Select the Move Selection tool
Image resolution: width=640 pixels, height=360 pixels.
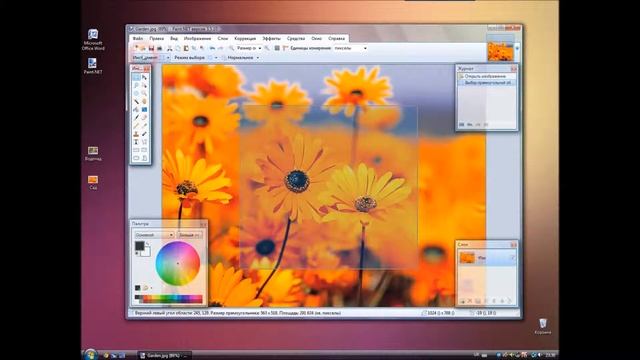[x=144, y=85]
